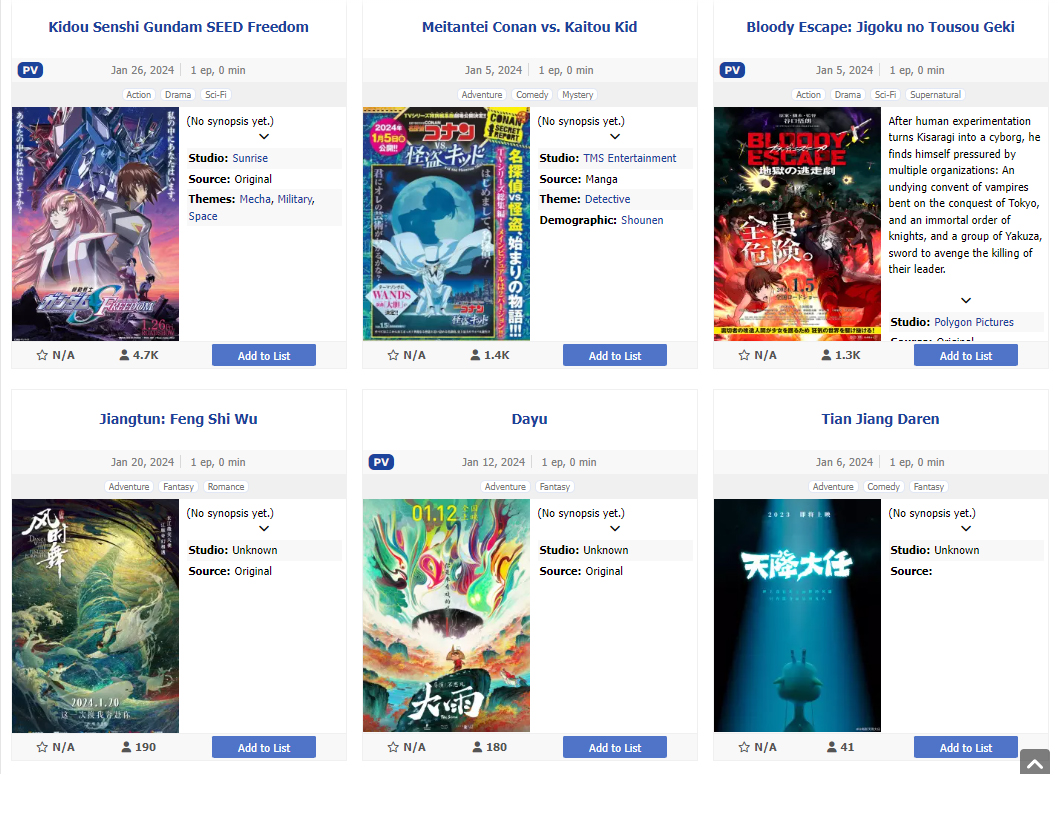The image size is (1058, 830).
Task: Open the PV badge for Bloody Escape
Action: click(x=732, y=70)
